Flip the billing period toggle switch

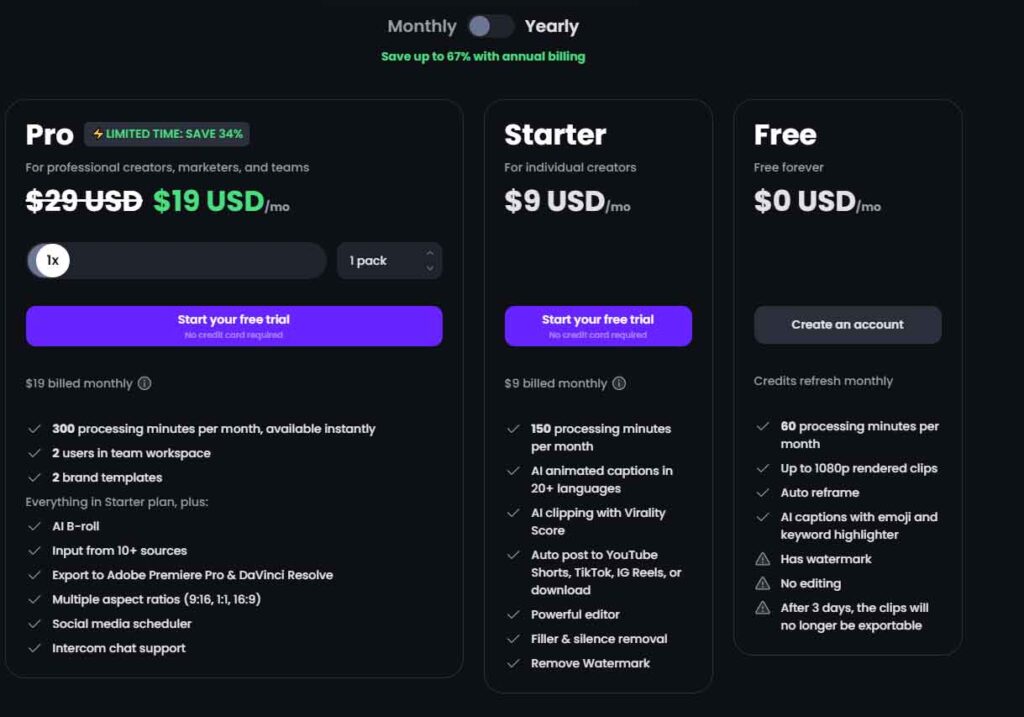point(490,27)
